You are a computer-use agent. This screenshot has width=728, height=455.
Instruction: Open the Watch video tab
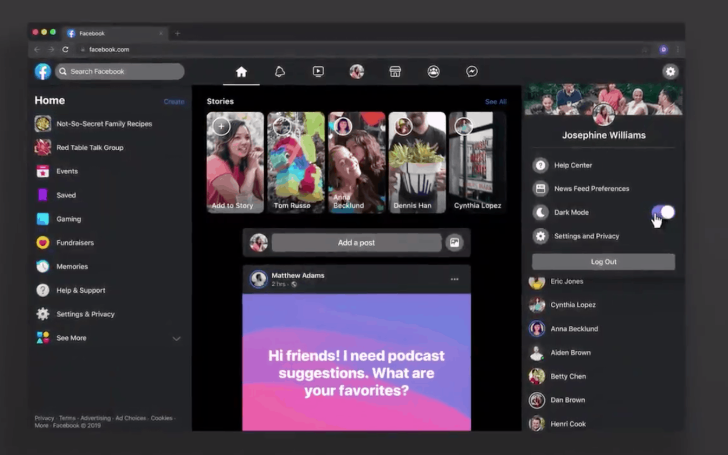pos(318,72)
